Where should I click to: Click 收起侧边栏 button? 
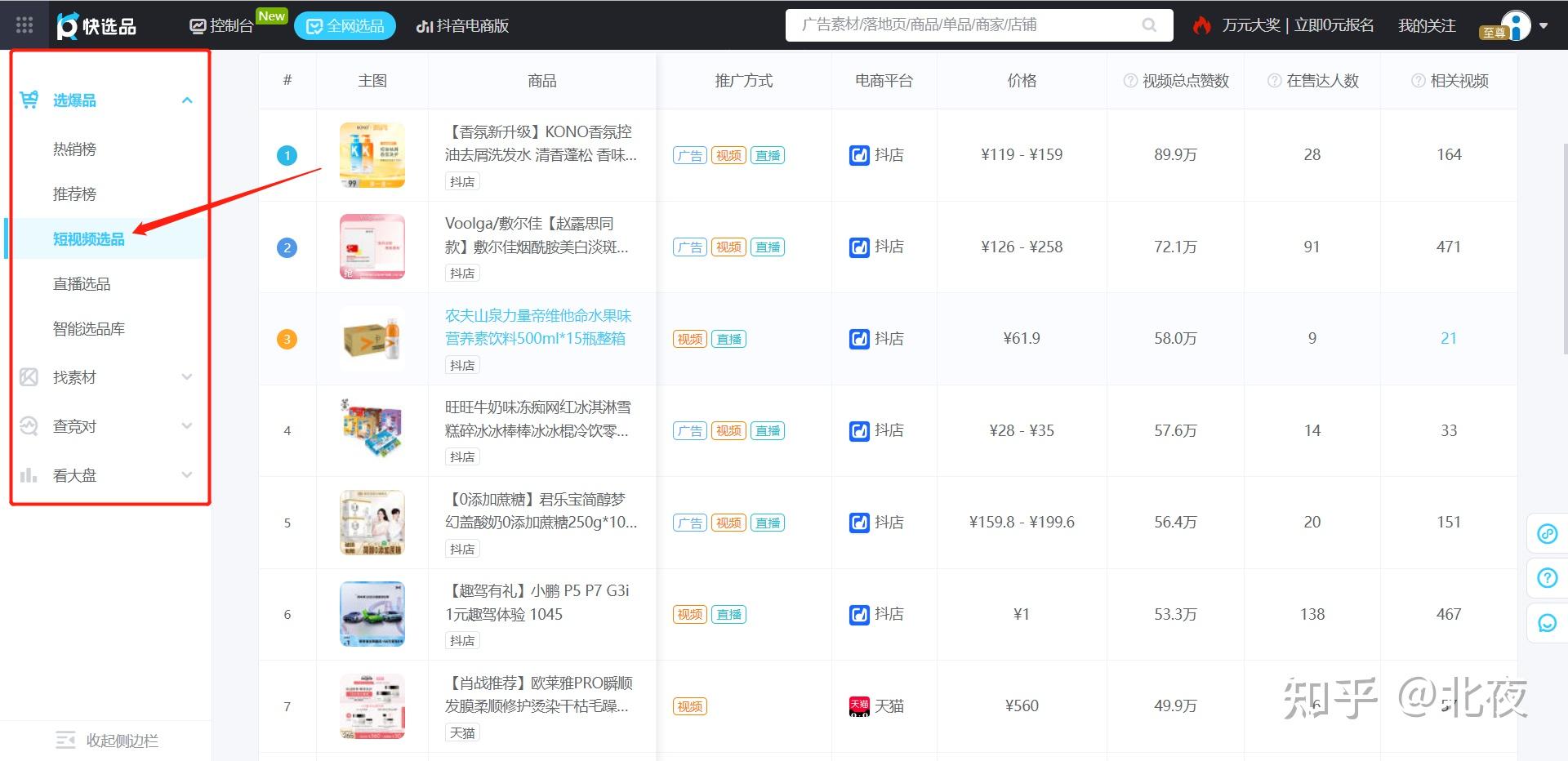coord(107,741)
